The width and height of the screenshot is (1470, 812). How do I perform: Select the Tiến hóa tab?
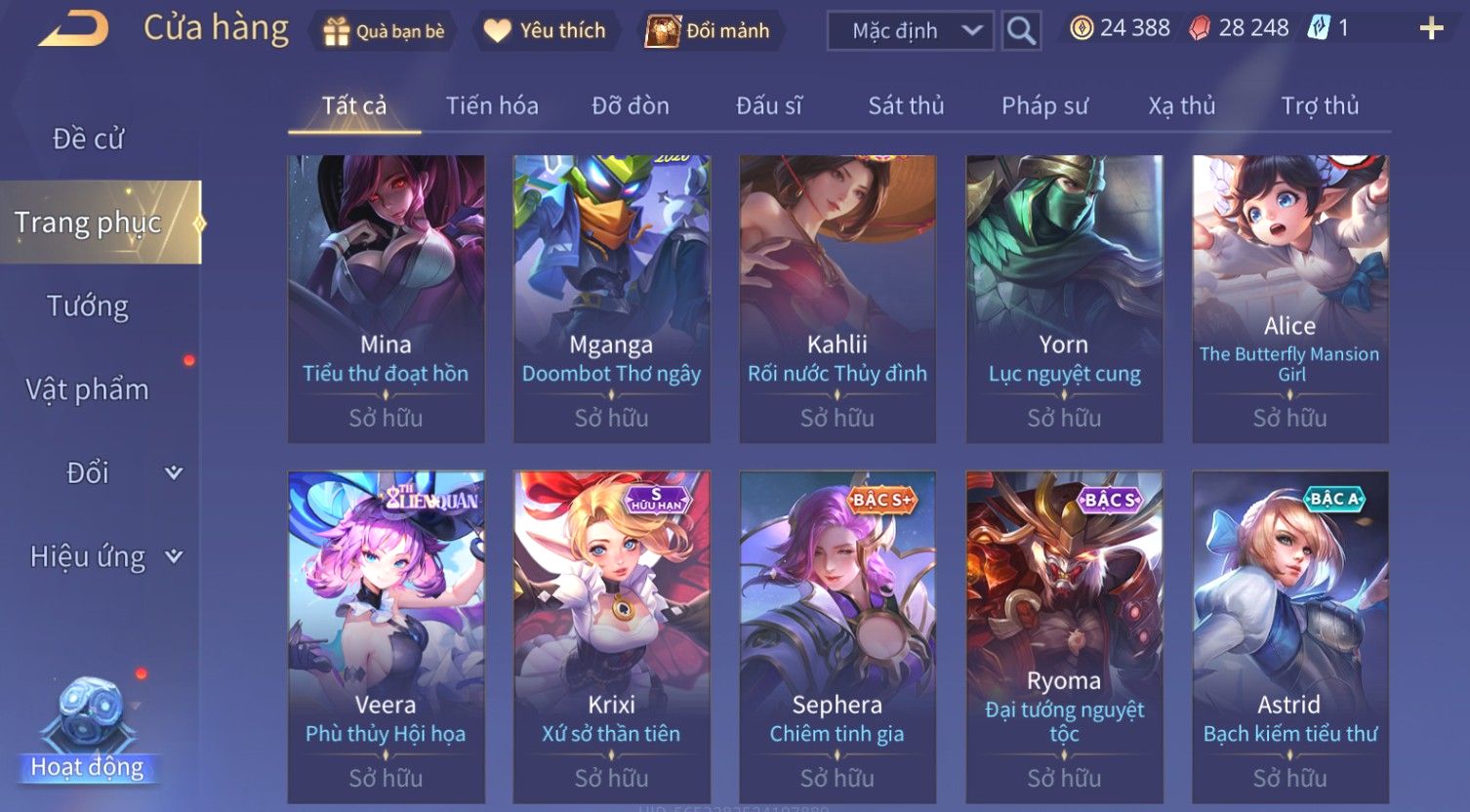pyautogui.click(x=492, y=105)
